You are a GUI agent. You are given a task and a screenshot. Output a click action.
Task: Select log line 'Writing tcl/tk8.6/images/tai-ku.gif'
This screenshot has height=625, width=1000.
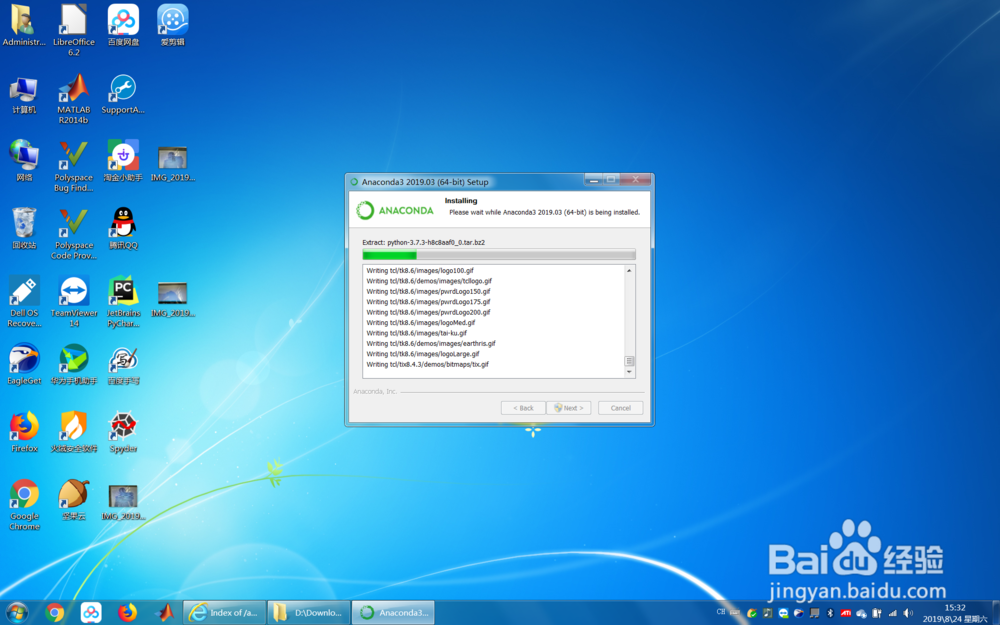416,333
